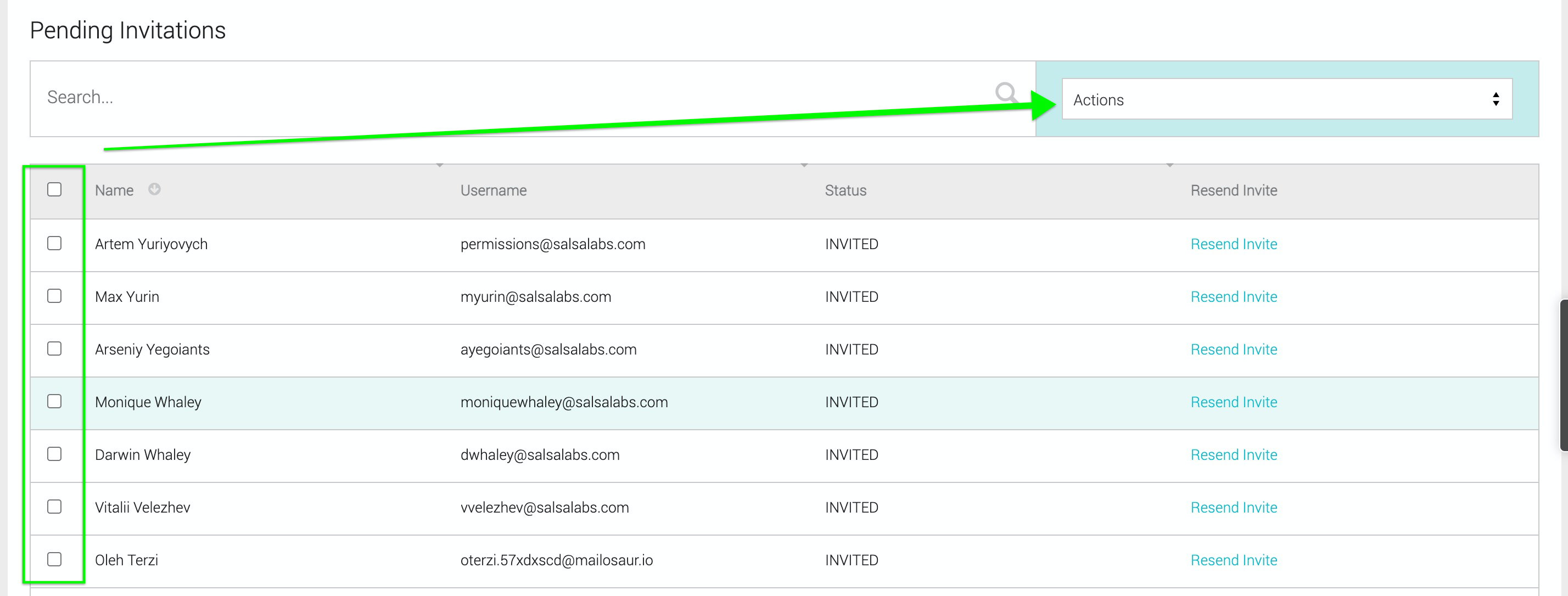Click the Resend Invite column header
Screen dimensions: 1568x596
coord(1234,190)
